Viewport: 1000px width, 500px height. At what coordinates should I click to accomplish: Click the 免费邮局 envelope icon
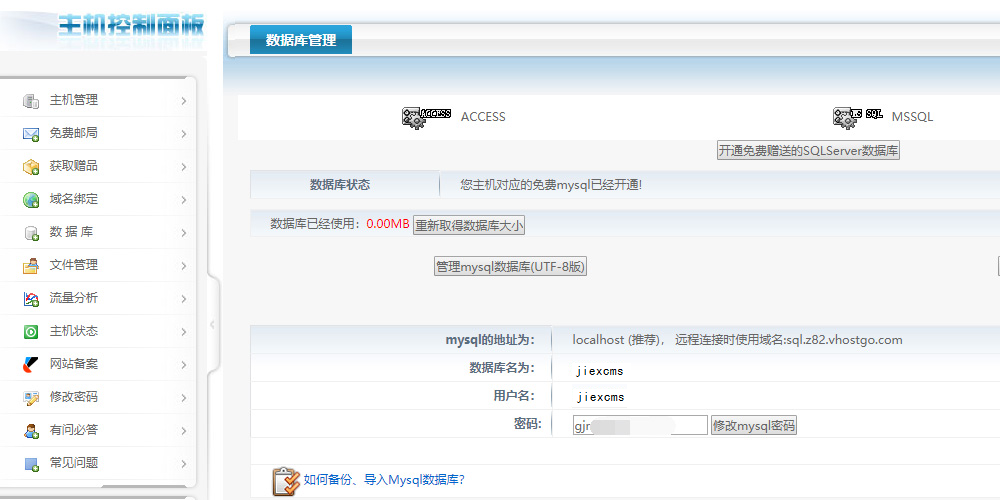point(31,134)
